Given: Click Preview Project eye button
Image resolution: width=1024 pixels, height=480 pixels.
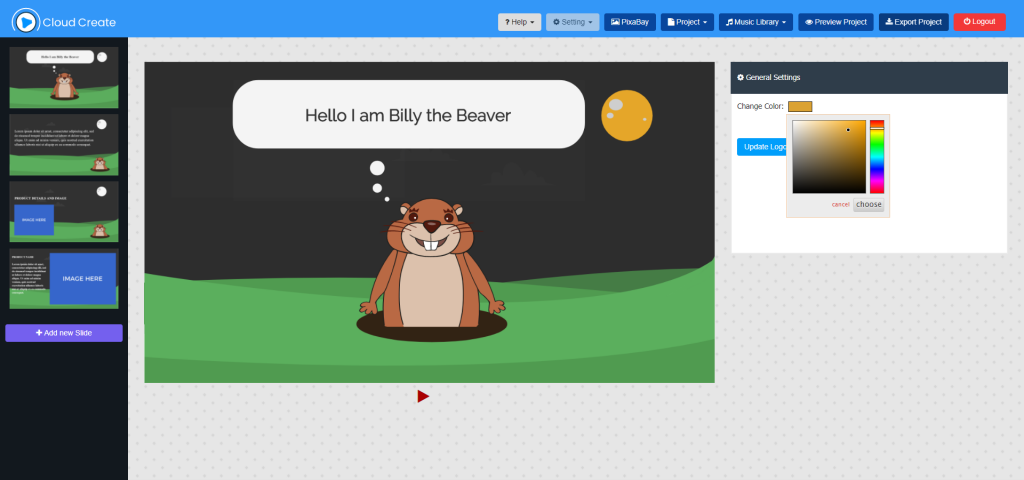Looking at the screenshot, I should pyautogui.click(x=836, y=22).
